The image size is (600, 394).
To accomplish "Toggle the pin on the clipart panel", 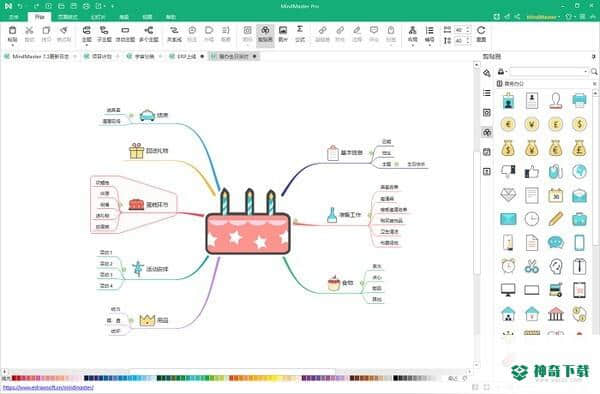I will pos(593,57).
